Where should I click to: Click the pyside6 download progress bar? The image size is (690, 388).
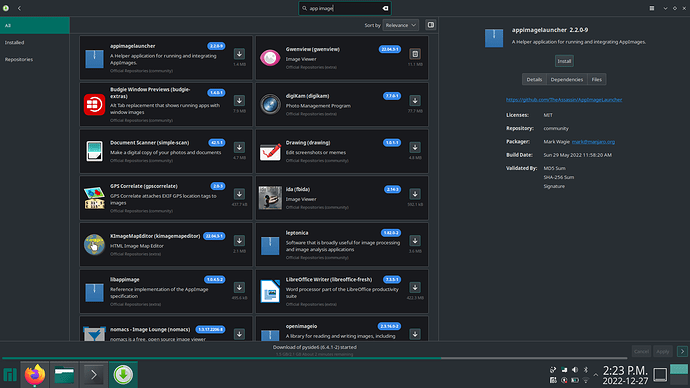click(x=315, y=358)
